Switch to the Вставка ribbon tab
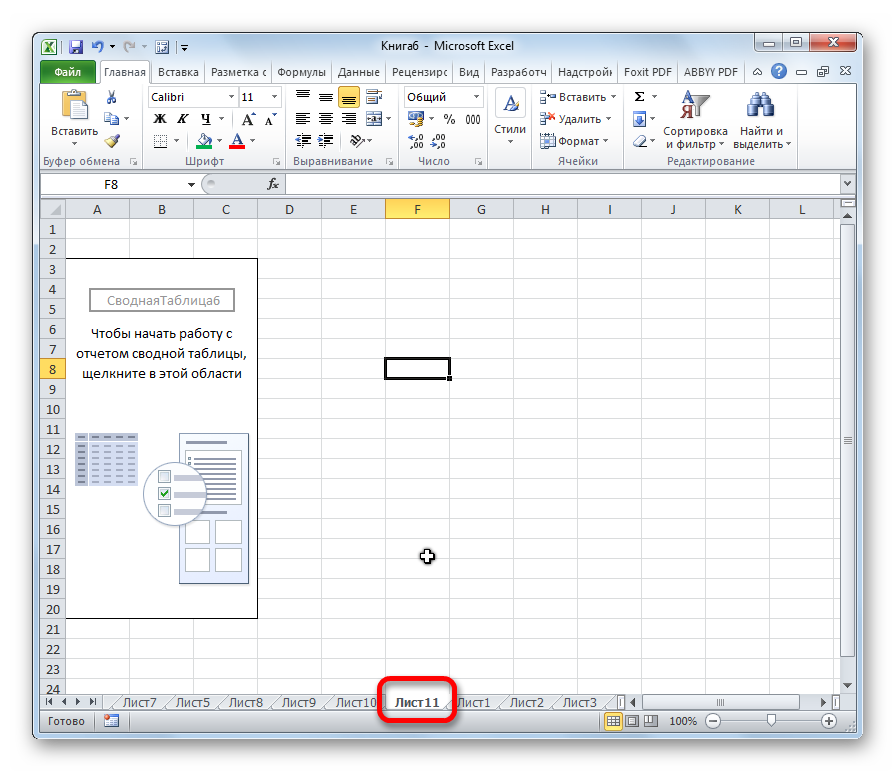The width and height of the screenshot is (896, 772). (x=178, y=72)
